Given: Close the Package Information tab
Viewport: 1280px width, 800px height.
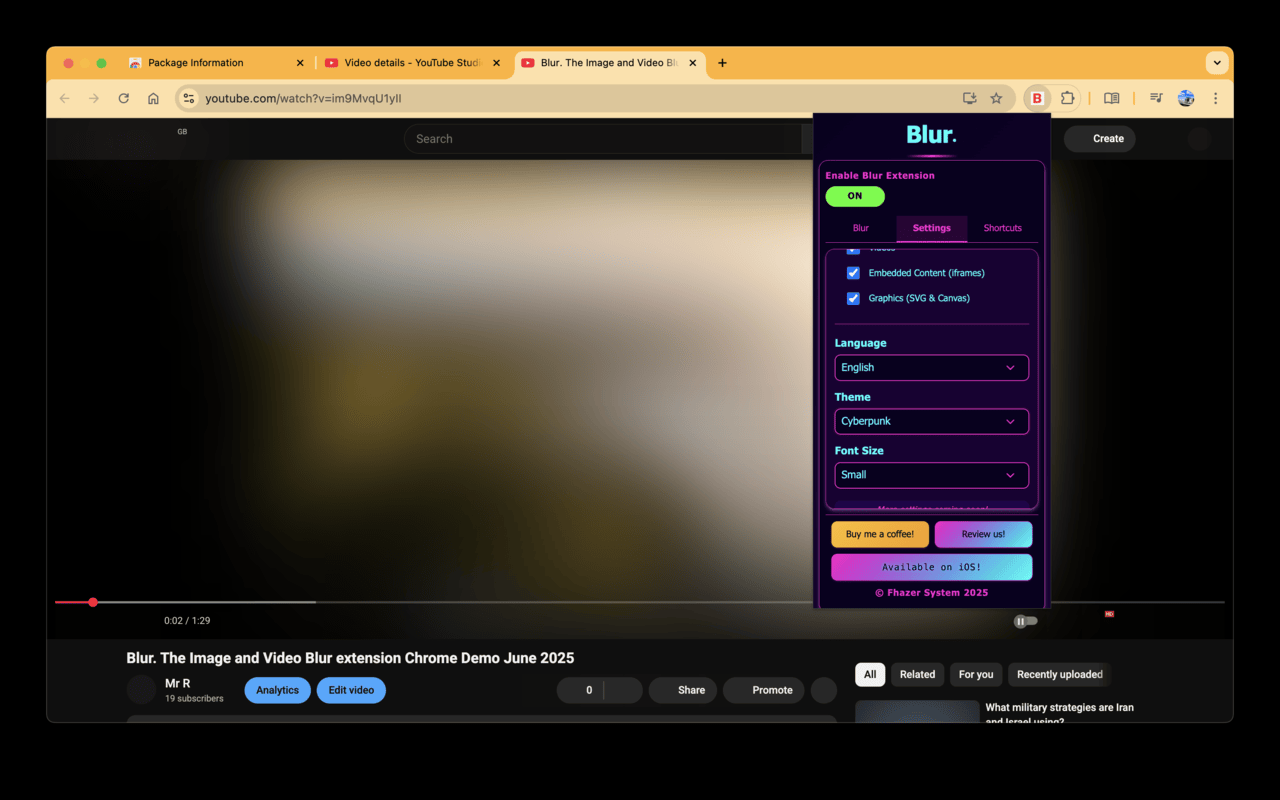Looking at the screenshot, I should point(300,63).
